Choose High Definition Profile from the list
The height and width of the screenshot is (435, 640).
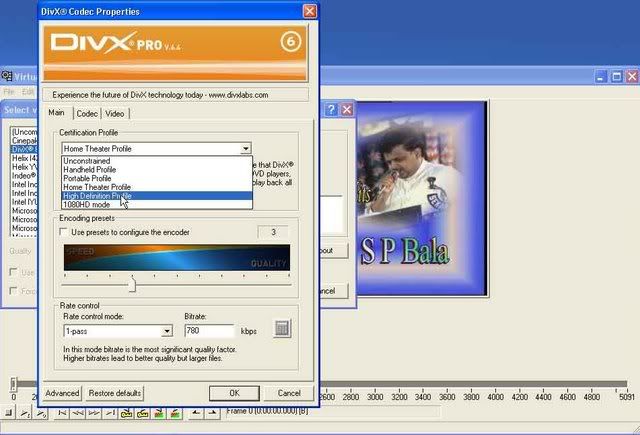point(157,196)
